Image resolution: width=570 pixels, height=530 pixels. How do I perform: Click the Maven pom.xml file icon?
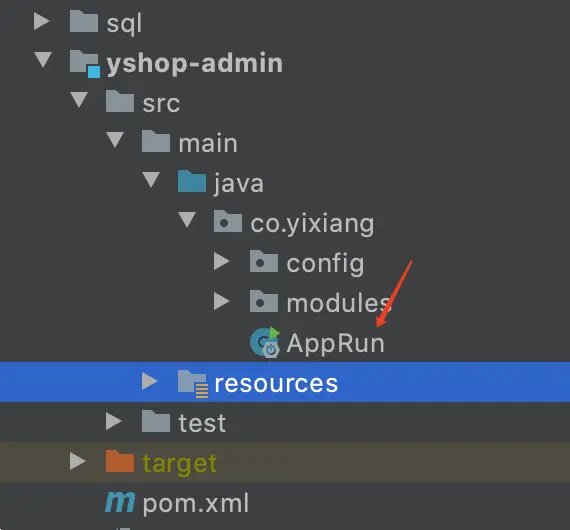(120, 503)
